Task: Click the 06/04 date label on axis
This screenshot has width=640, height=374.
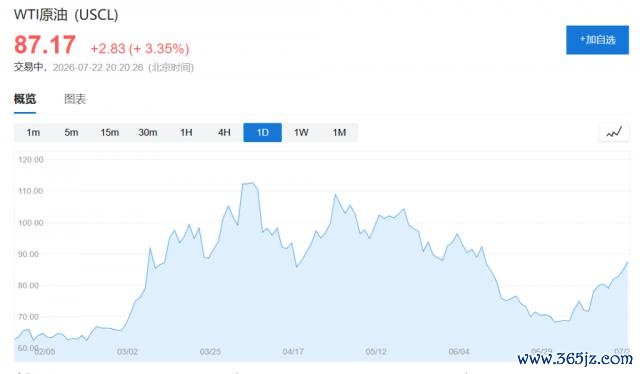Action: coord(459,352)
